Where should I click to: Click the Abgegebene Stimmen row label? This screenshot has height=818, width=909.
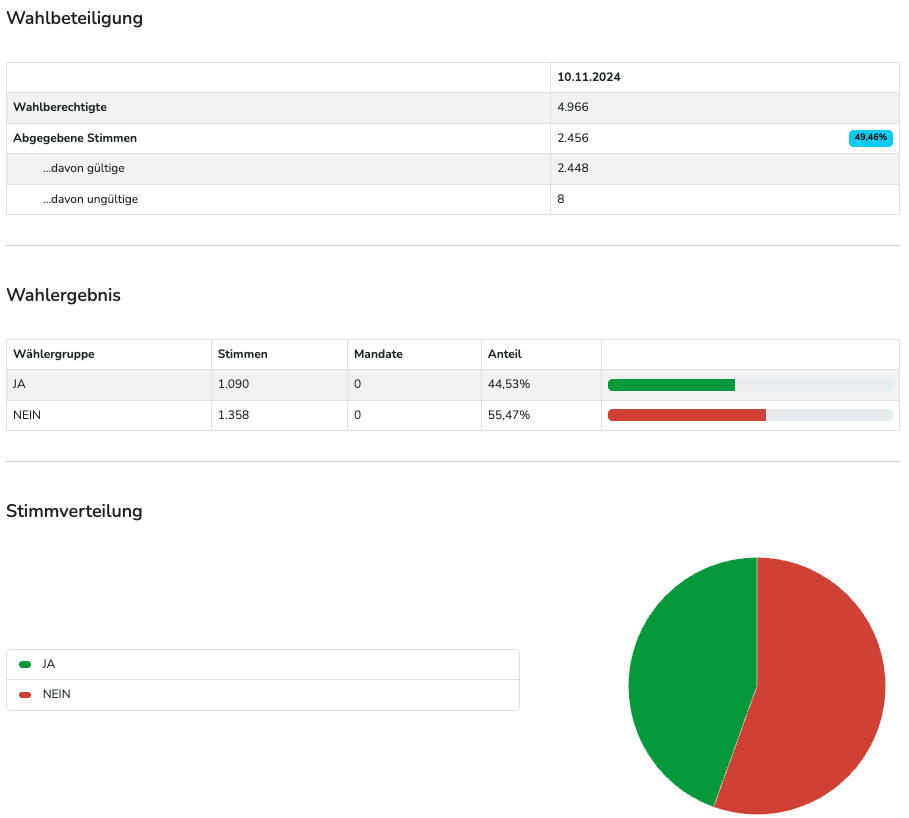click(75, 138)
